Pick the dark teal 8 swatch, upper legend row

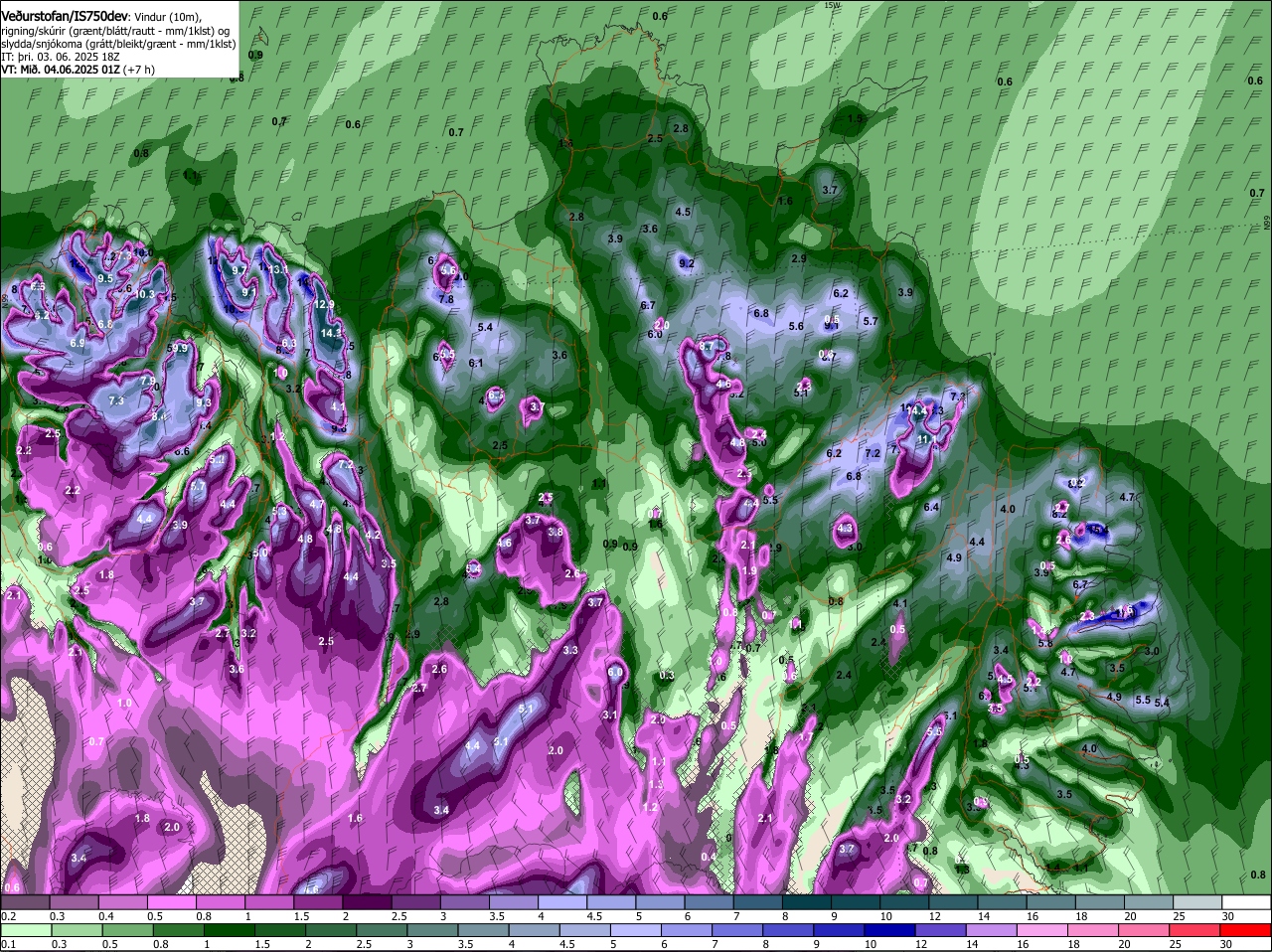tap(807, 901)
